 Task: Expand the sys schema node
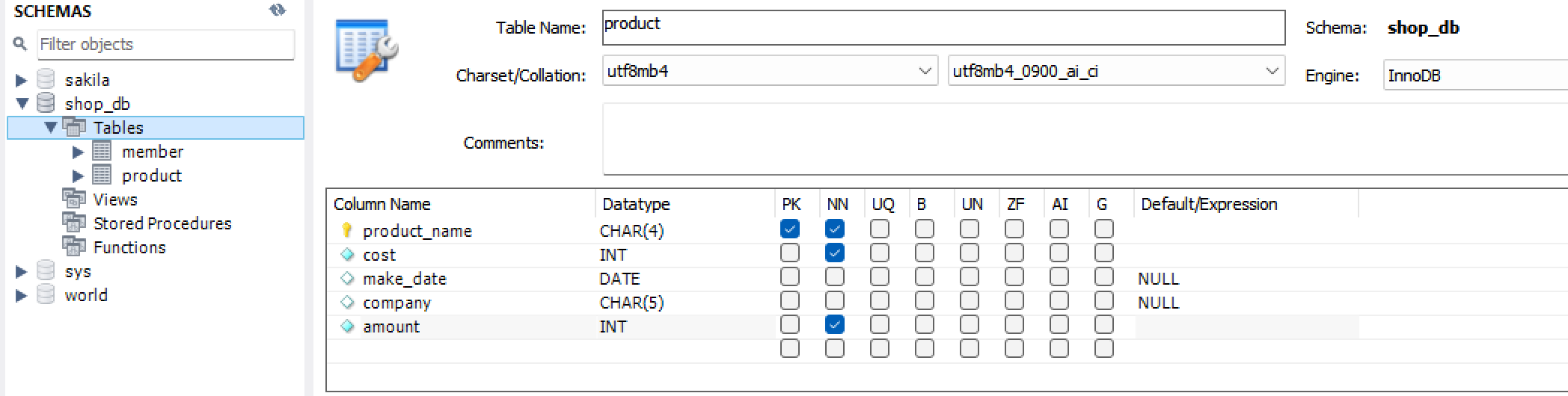(x=22, y=271)
